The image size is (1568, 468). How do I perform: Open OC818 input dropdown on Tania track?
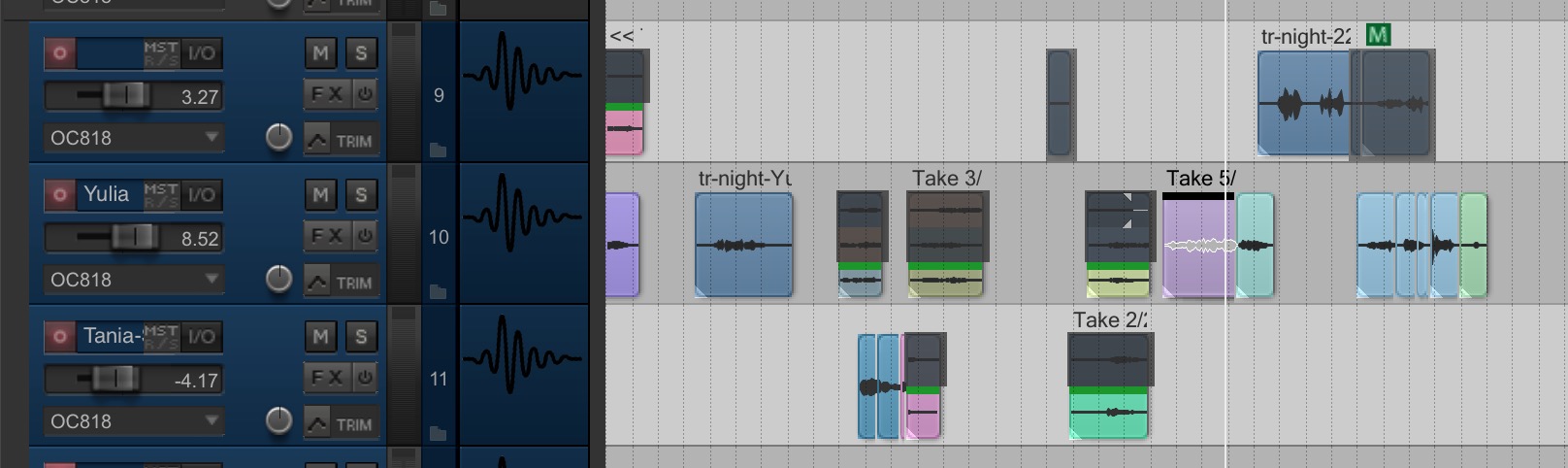pos(134,421)
